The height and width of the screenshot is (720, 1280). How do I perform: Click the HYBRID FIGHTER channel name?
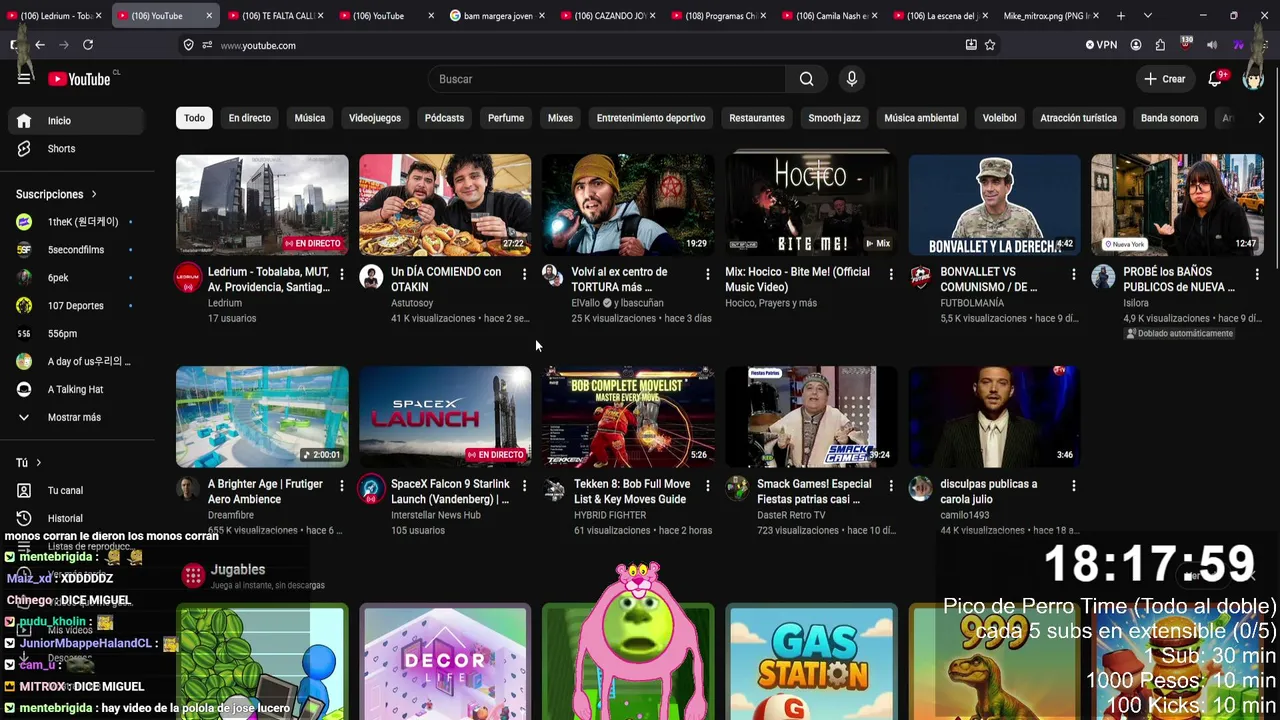pyautogui.click(x=610, y=515)
